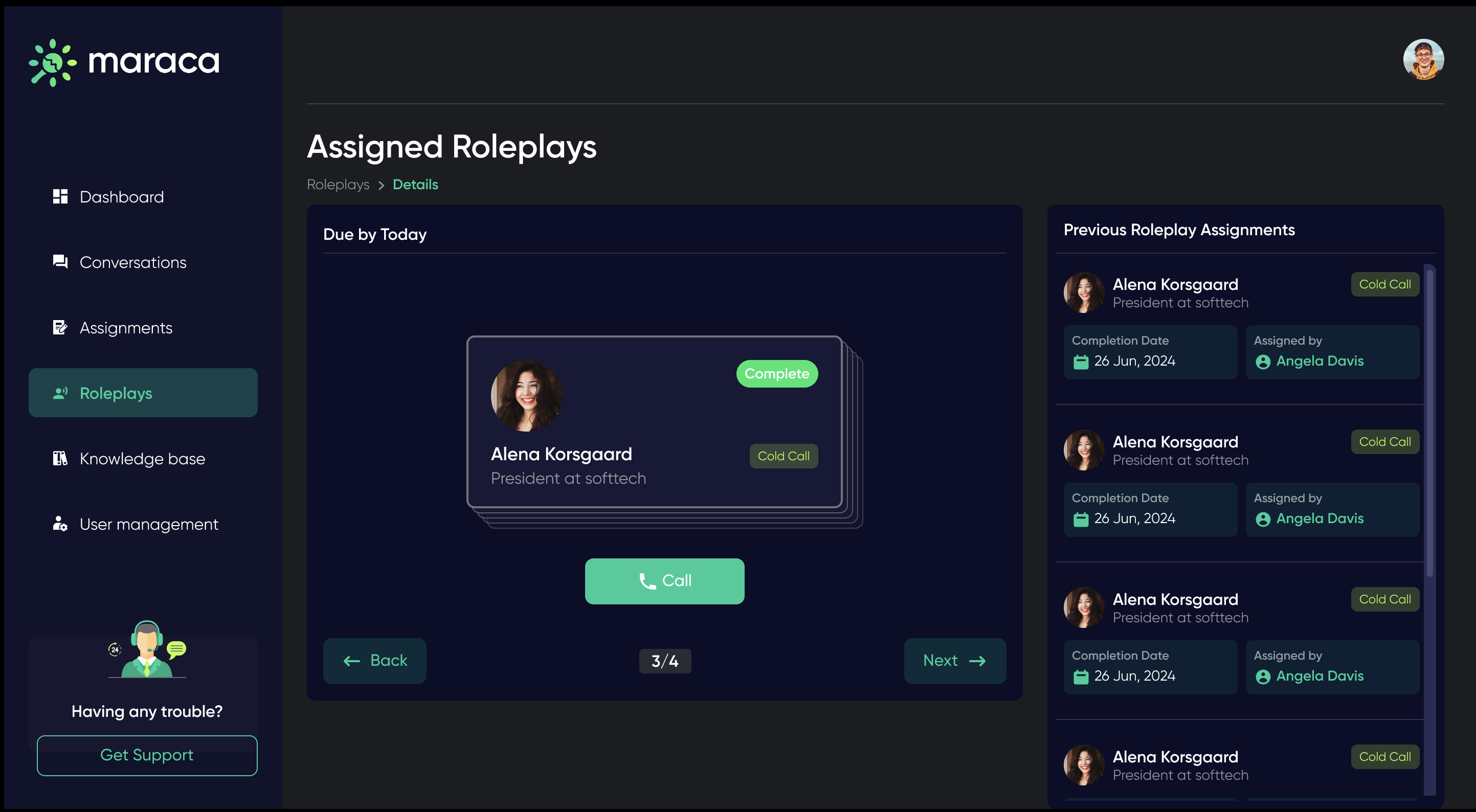This screenshot has height=812, width=1476.
Task: Click Cold Call tag on first previous assignment
Action: (1385, 284)
